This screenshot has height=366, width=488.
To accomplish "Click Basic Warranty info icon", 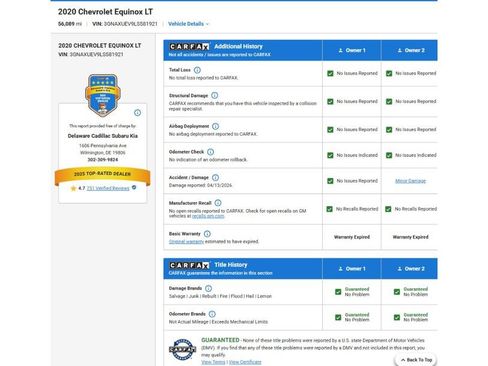I will (x=207, y=234).
